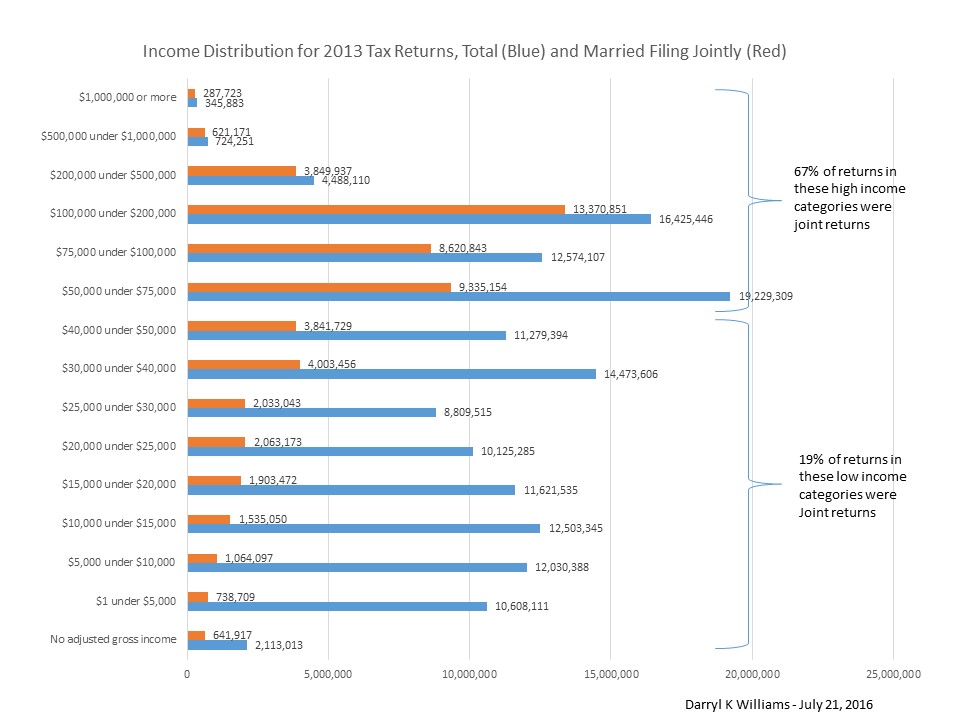Select the data label 345,883

(x=224, y=103)
